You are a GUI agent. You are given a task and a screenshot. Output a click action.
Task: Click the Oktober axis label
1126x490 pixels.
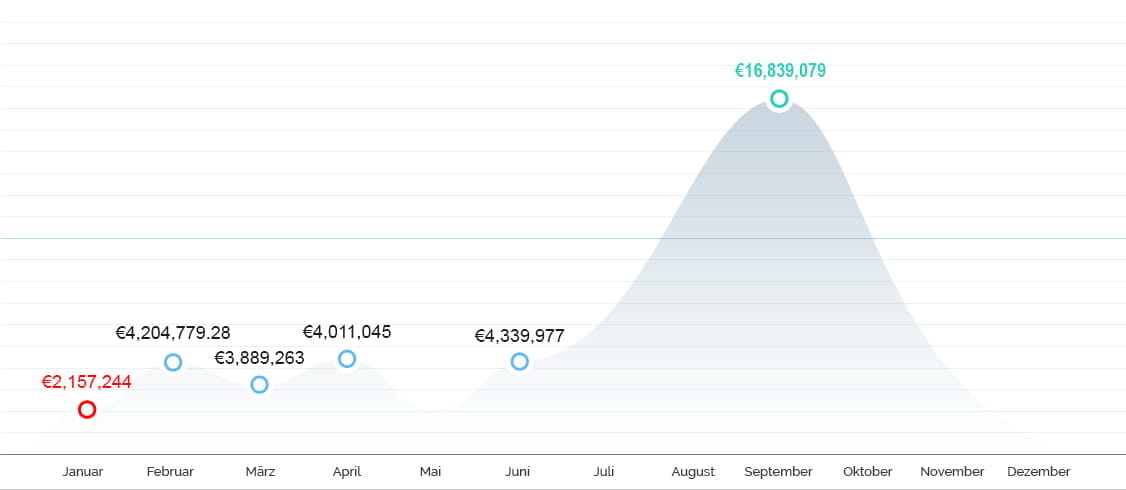point(867,472)
